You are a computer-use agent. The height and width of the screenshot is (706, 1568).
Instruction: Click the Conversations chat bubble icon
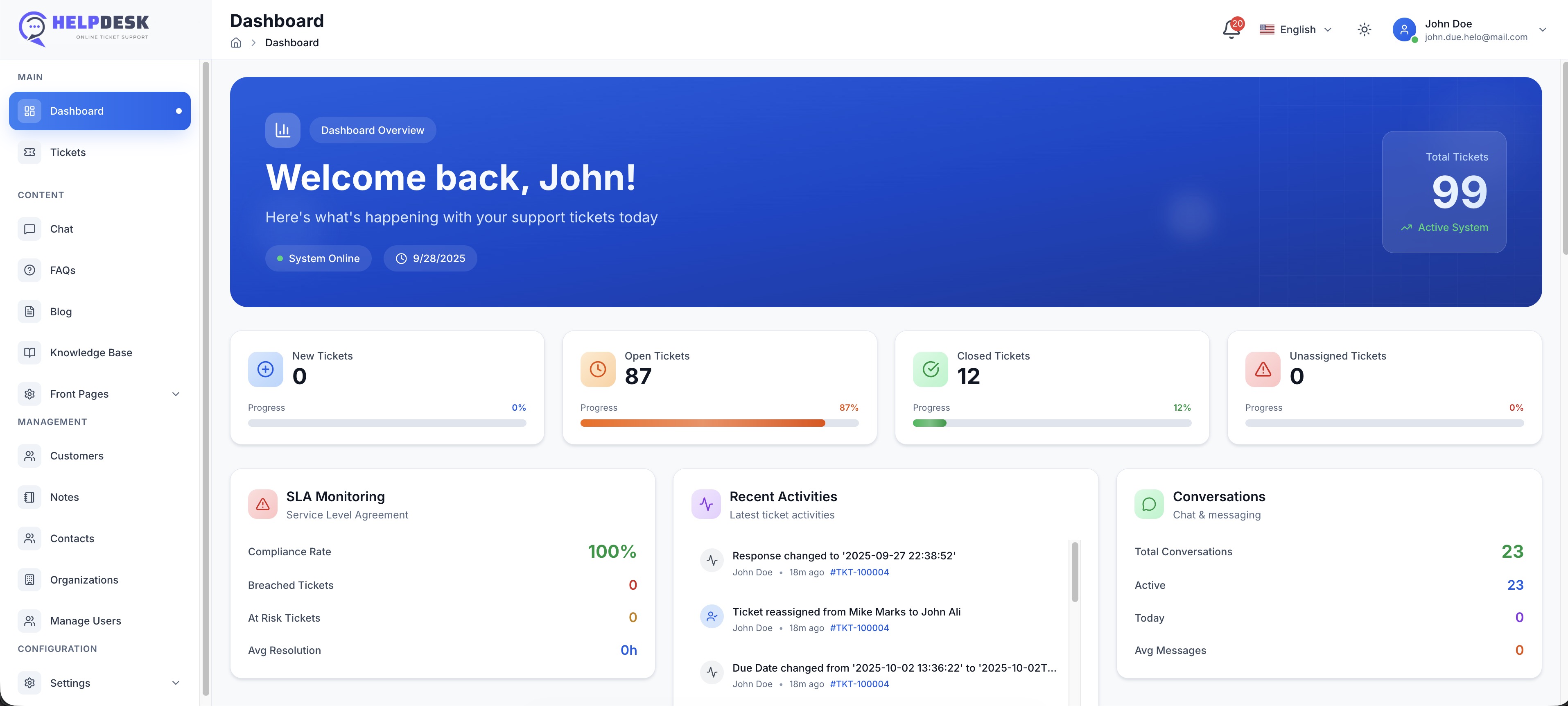(x=1149, y=504)
